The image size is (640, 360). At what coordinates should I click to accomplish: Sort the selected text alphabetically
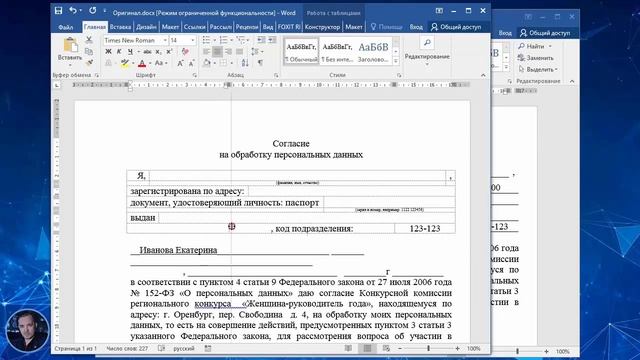[245, 63]
